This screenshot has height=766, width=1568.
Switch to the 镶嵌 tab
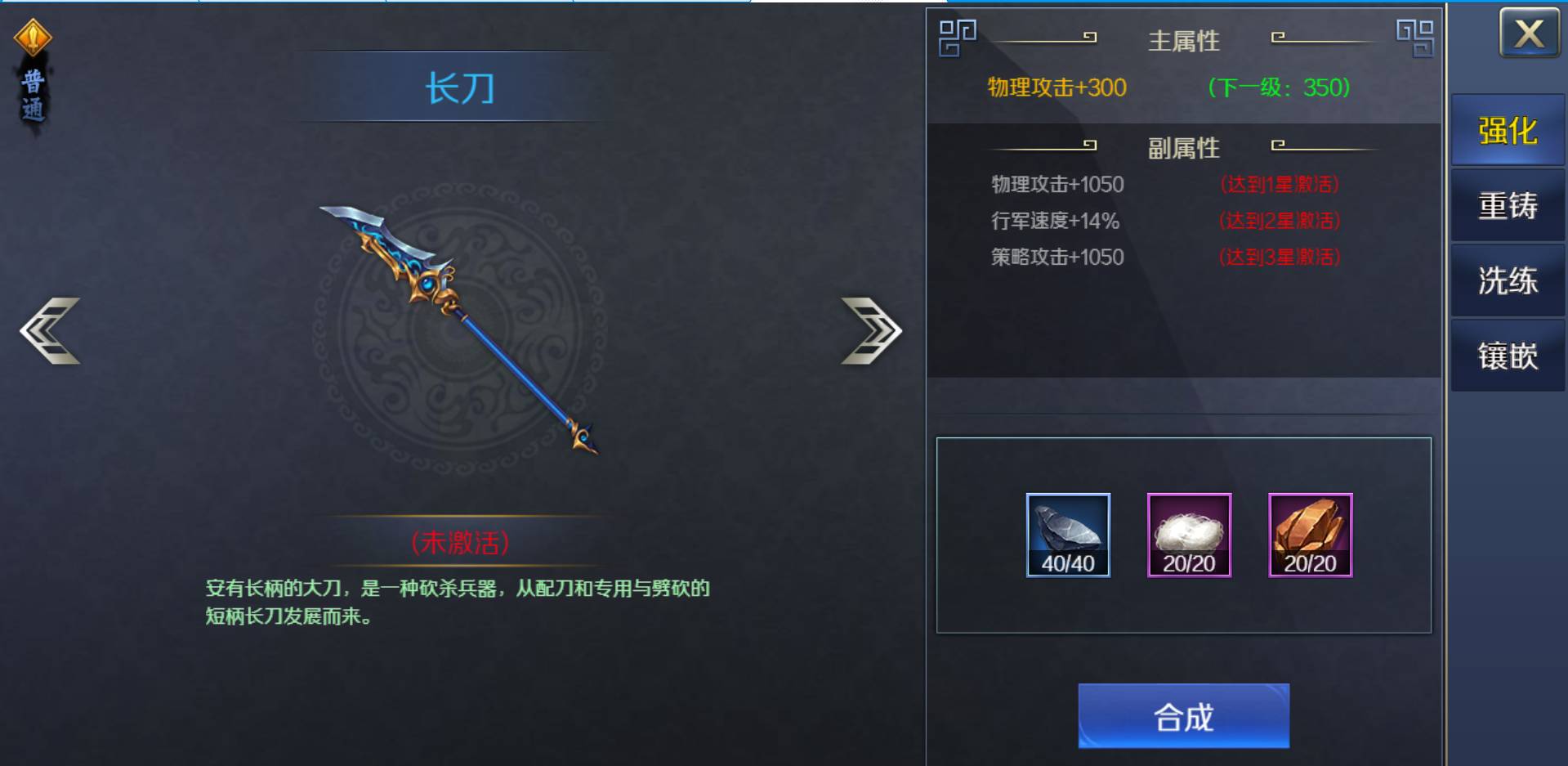1508,356
